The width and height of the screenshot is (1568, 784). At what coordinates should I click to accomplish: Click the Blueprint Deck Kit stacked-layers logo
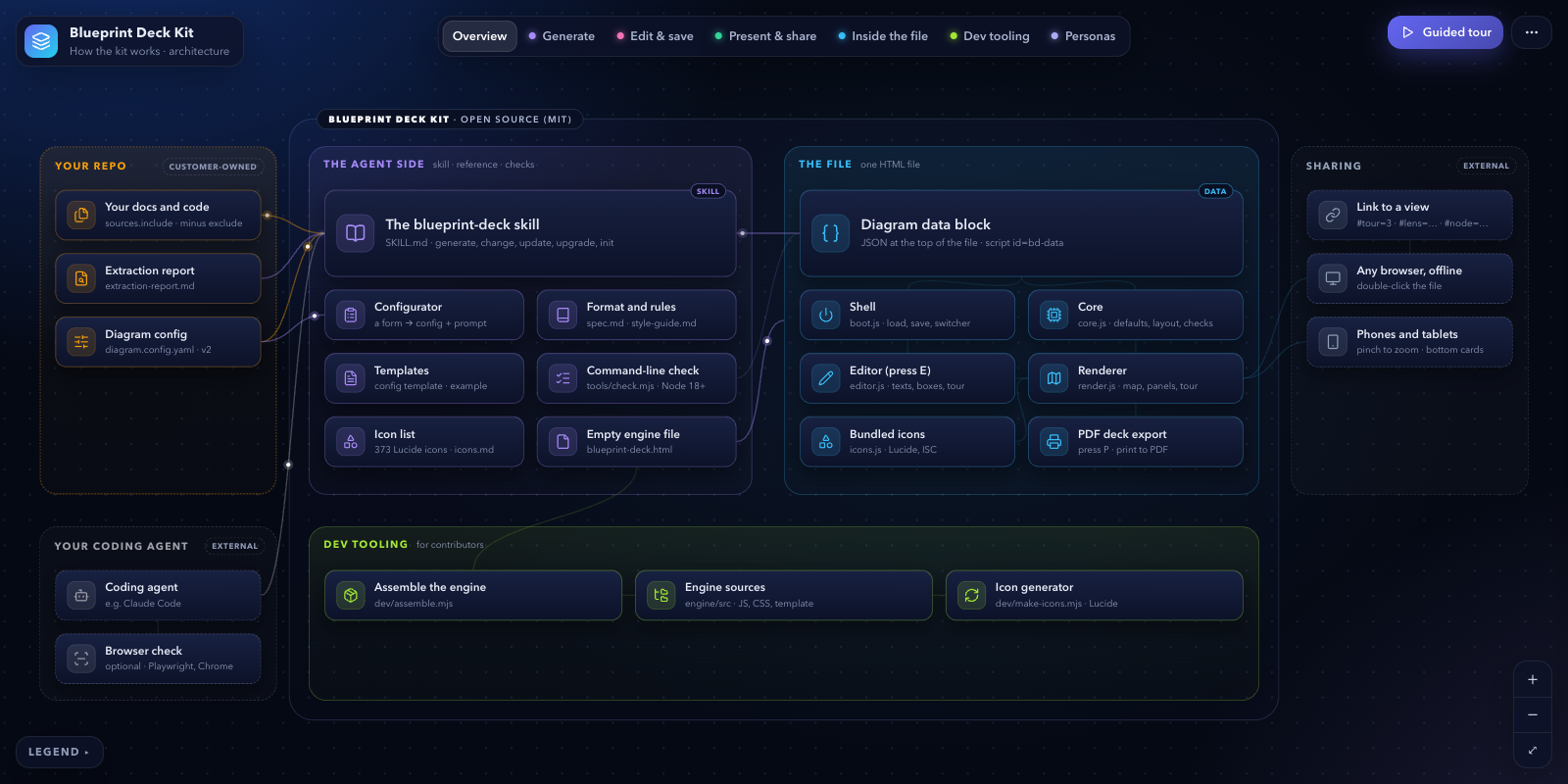click(41, 41)
